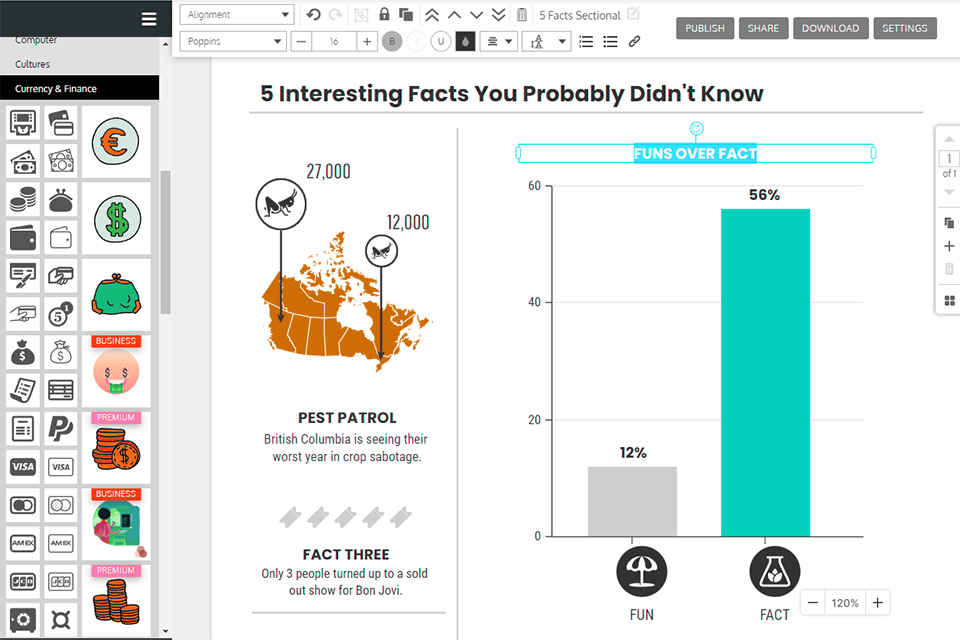Go to next page arrow
Image resolution: width=960 pixels, height=640 pixels.
949,192
